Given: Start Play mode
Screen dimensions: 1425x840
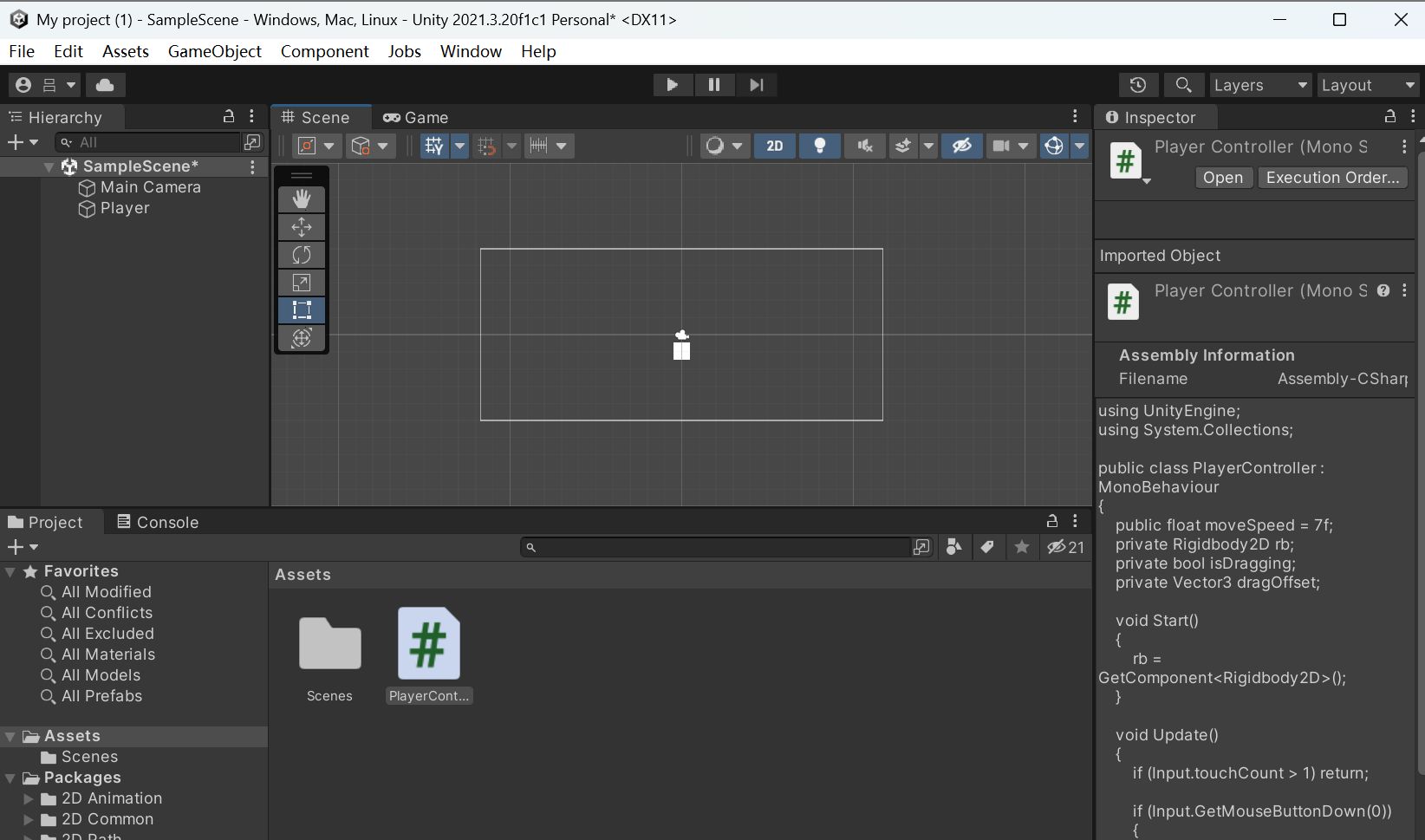Looking at the screenshot, I should point(672,85).
